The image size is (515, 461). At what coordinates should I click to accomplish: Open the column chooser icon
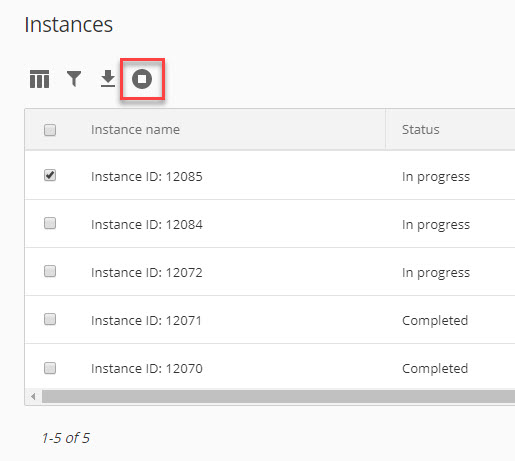click(39, 79)
